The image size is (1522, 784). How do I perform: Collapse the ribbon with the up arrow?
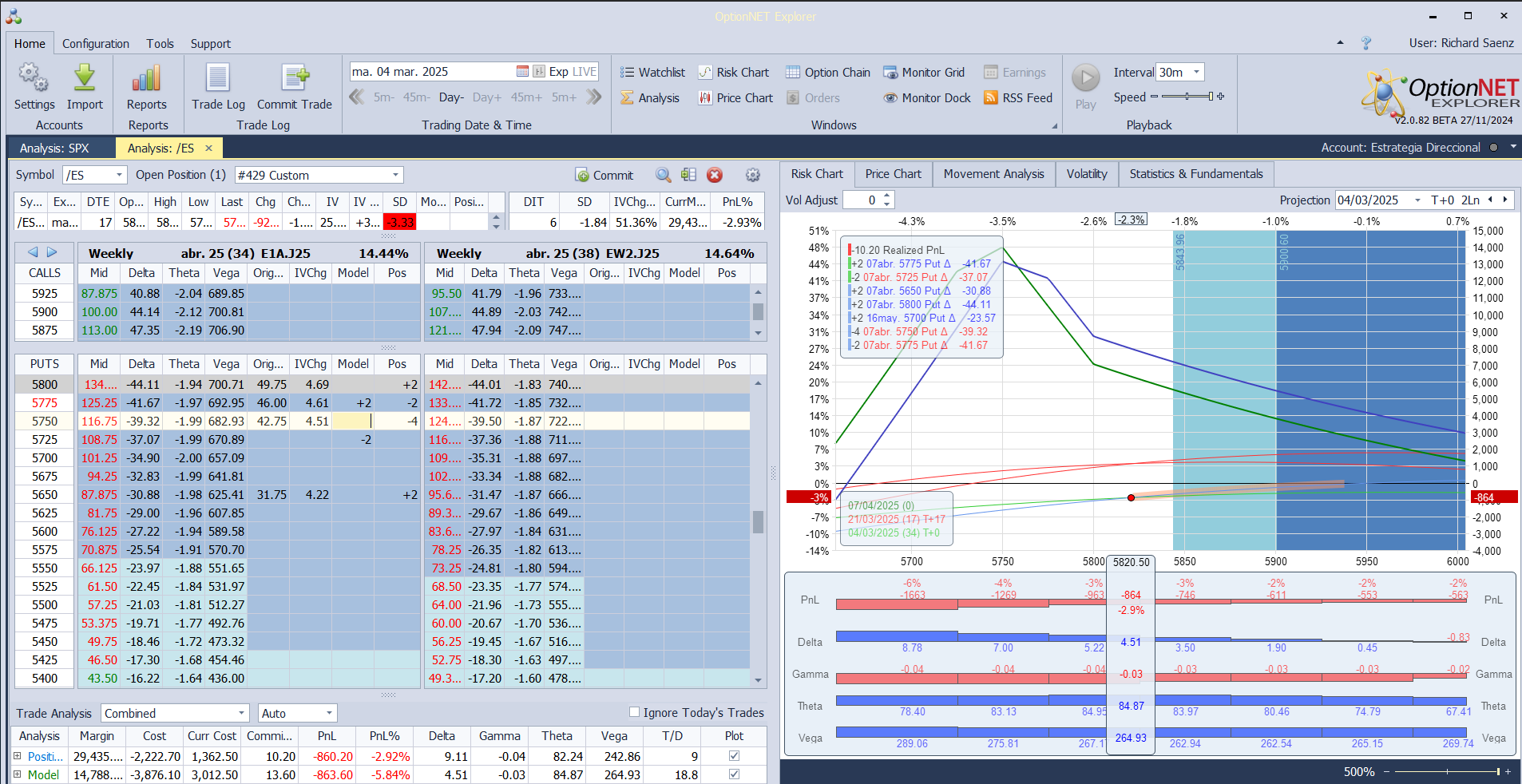pyautogui.click(x=1340, y=43)
